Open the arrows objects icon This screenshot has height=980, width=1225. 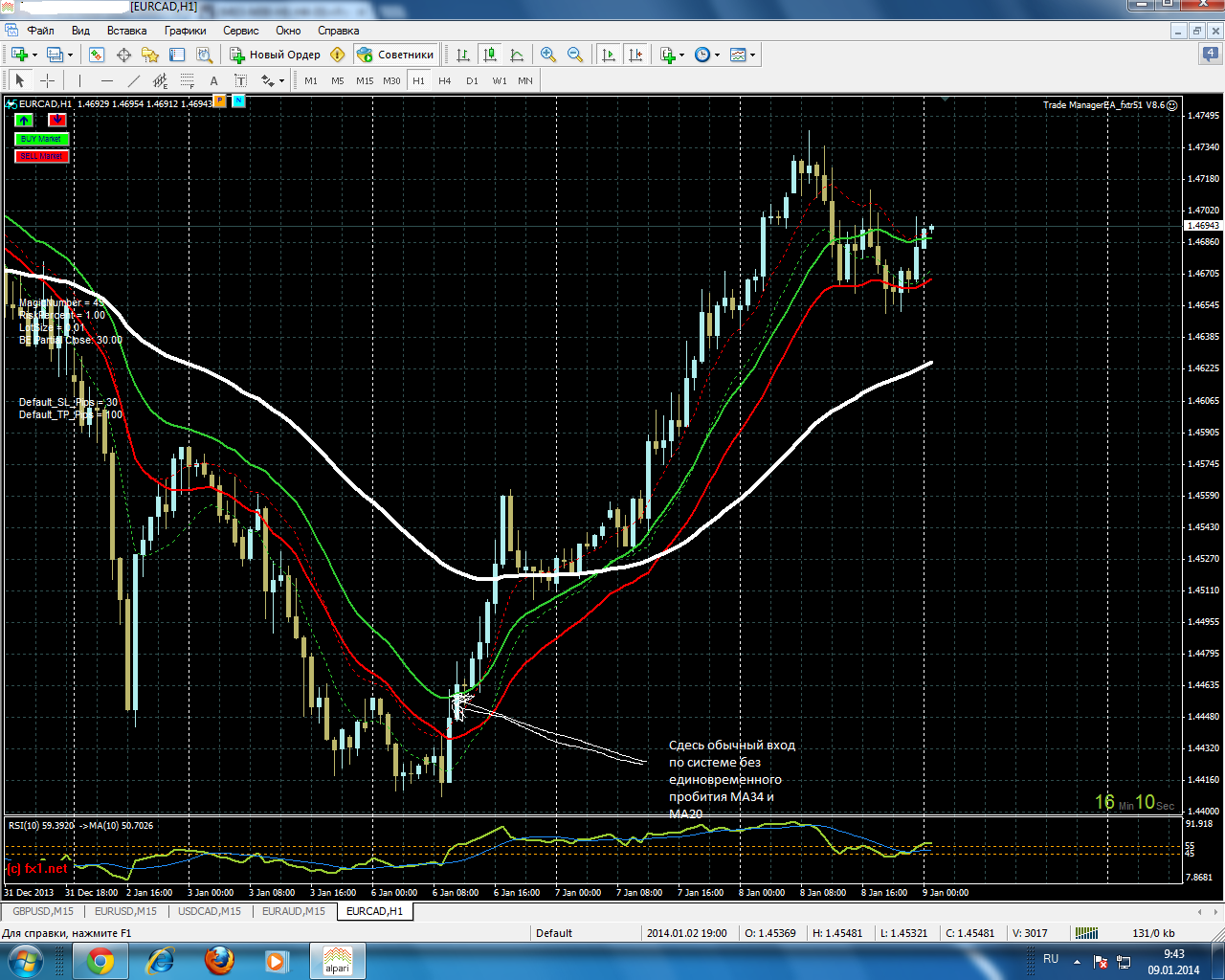[x=267, y=80]
